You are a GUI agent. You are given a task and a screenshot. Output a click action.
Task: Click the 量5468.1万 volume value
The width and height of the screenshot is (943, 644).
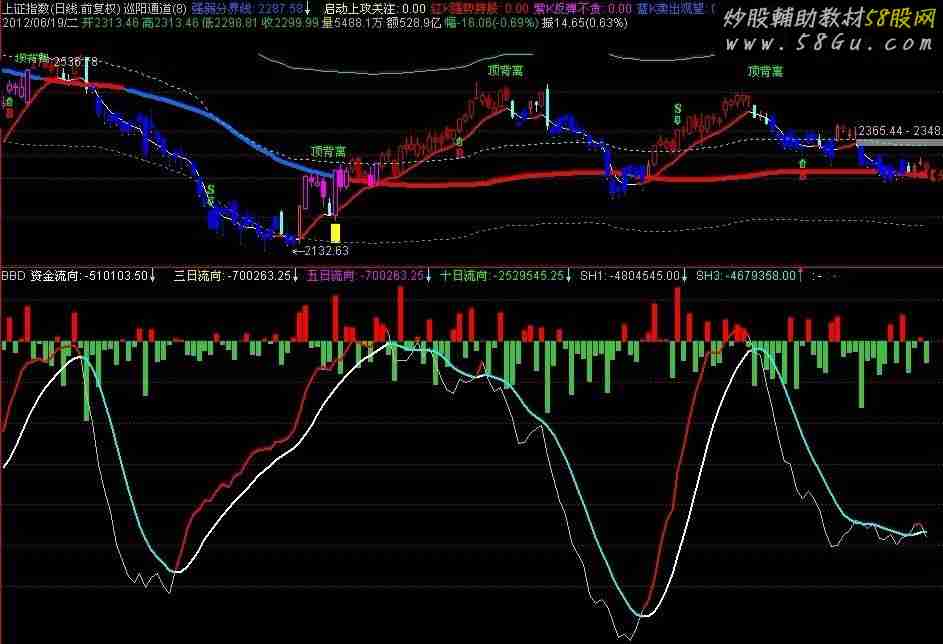[352, 23]
